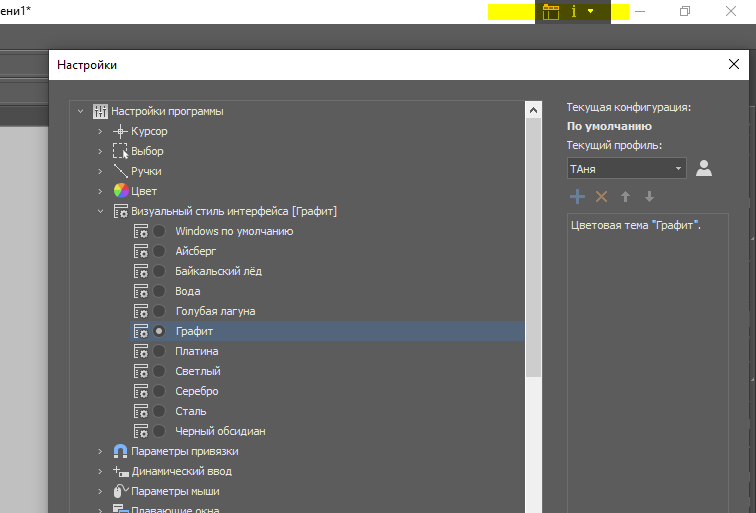Click the interface layout icon in title bar

551,12
